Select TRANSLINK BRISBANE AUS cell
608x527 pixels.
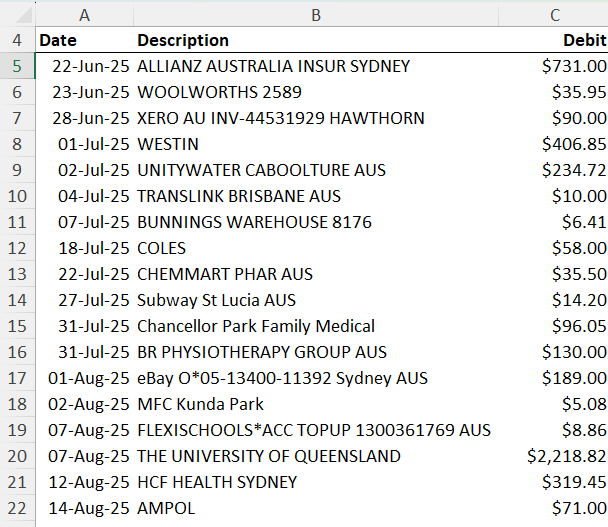click(316, 196)
